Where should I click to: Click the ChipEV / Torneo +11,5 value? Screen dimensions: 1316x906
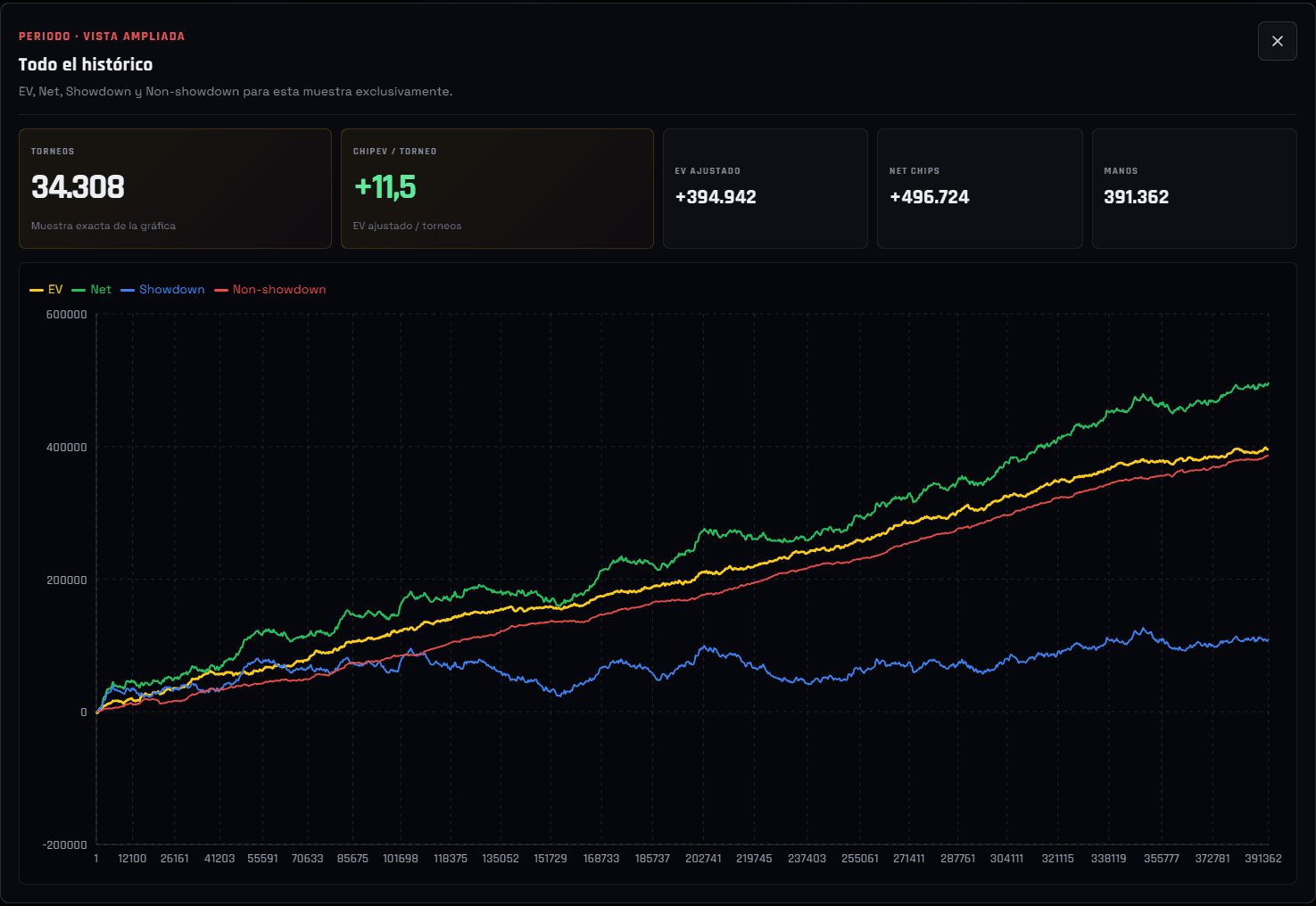pyautogui.click(x=385, y=187)
